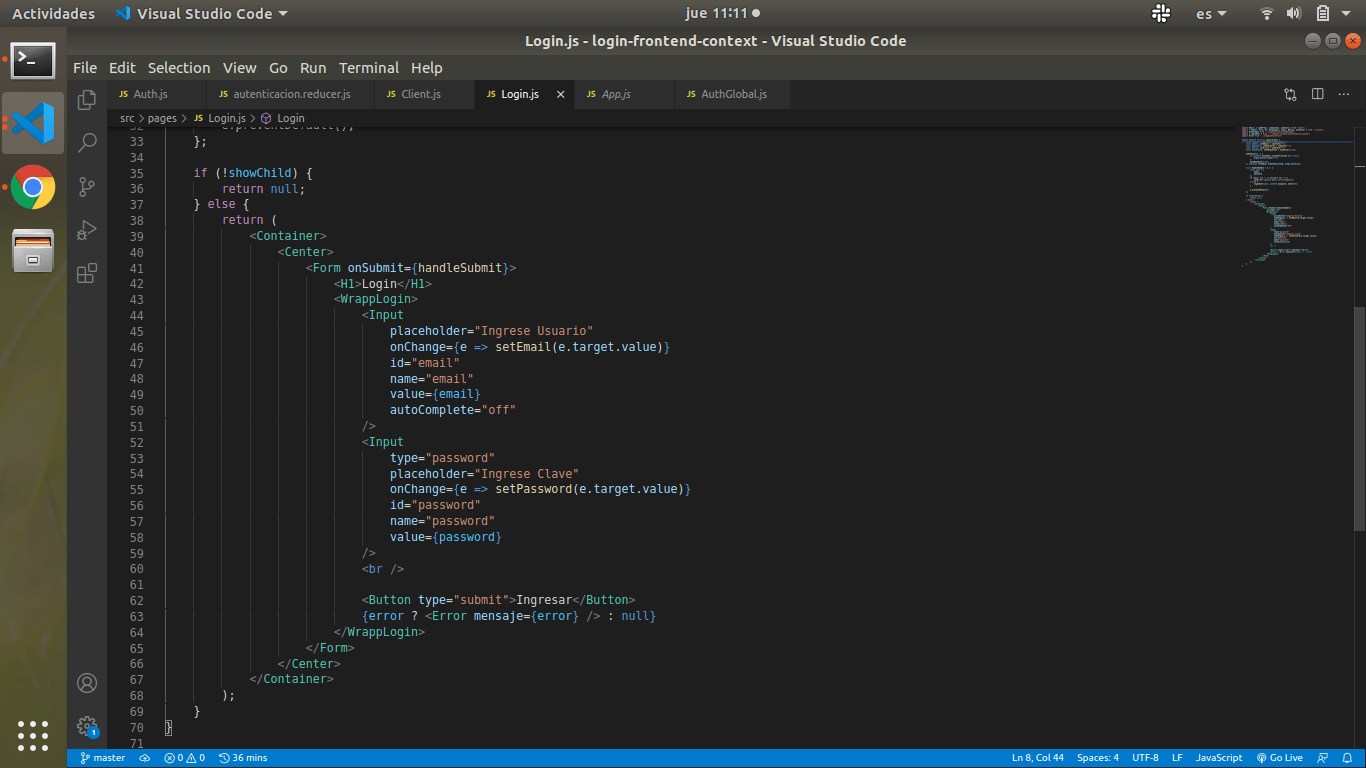Viewport: 1366px width, 768px height.
Task: Click Actividades in the top bar
Action: [53, 13]
